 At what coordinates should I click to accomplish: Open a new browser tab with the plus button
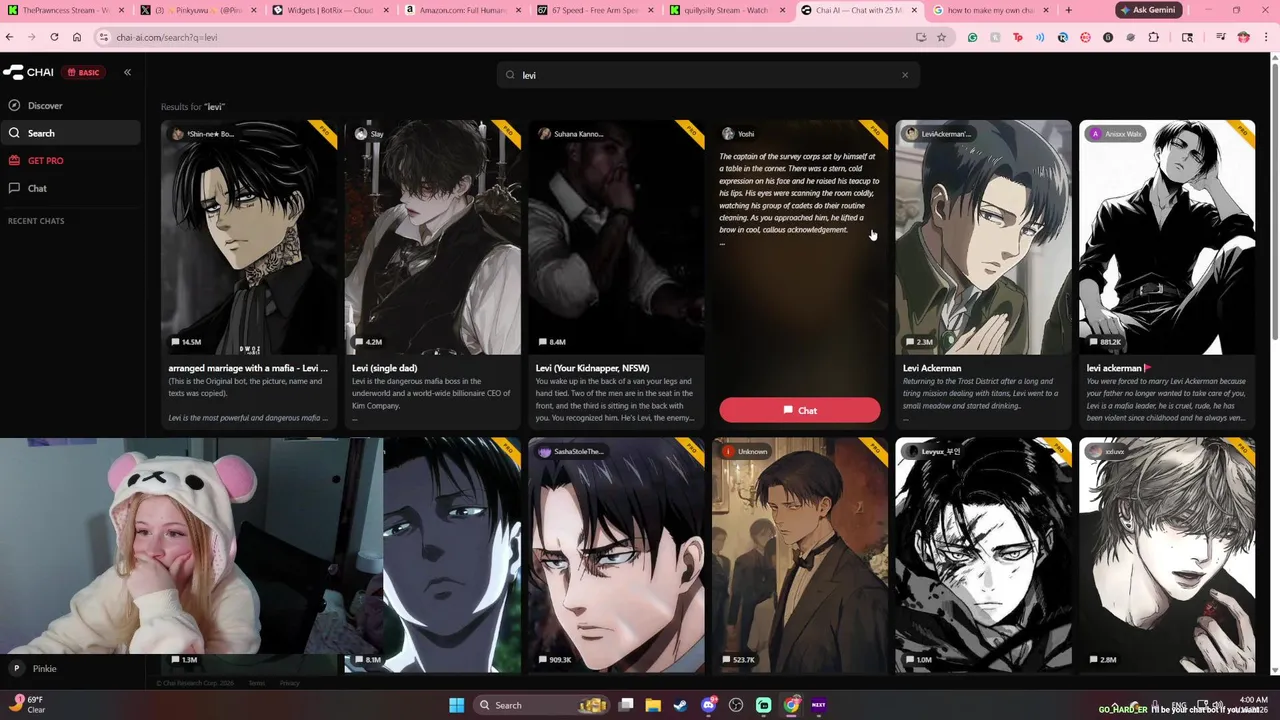coord(1068,10)
